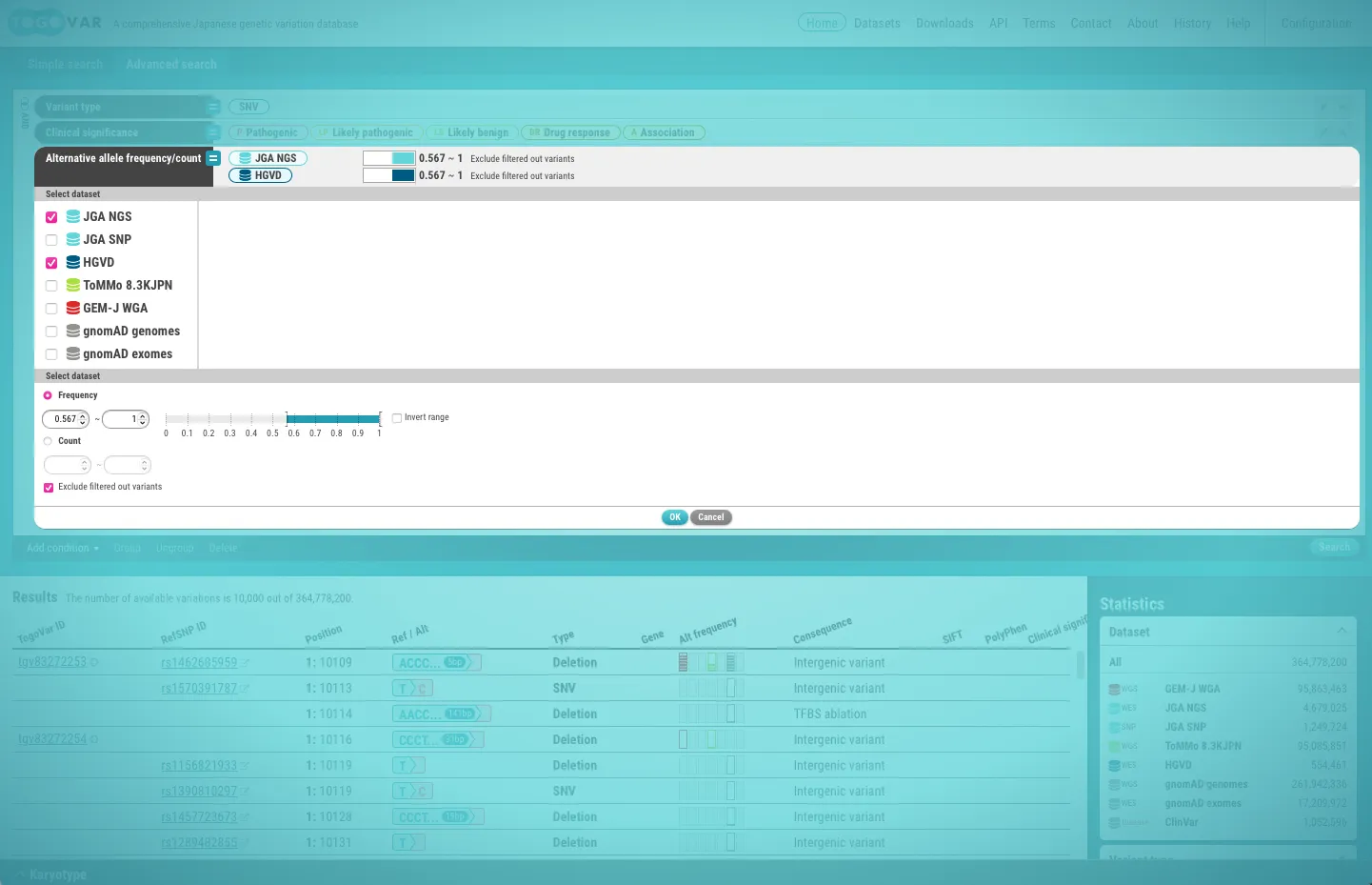The image size is (1372, 885).
Task: Click the TogoVar logo
Action: point(55,23)
